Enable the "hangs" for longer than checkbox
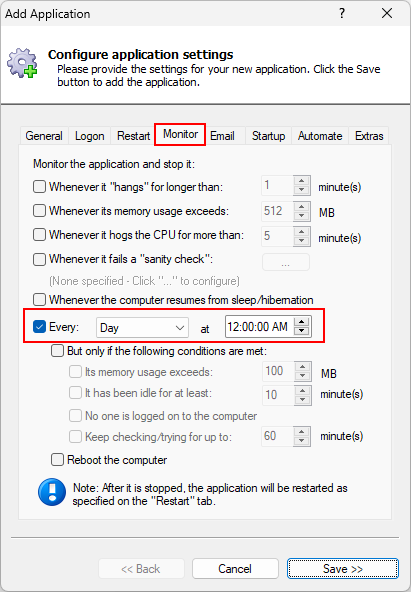Image resolution: width=411 pixels, height=592 pixels. tap(39, 187)
